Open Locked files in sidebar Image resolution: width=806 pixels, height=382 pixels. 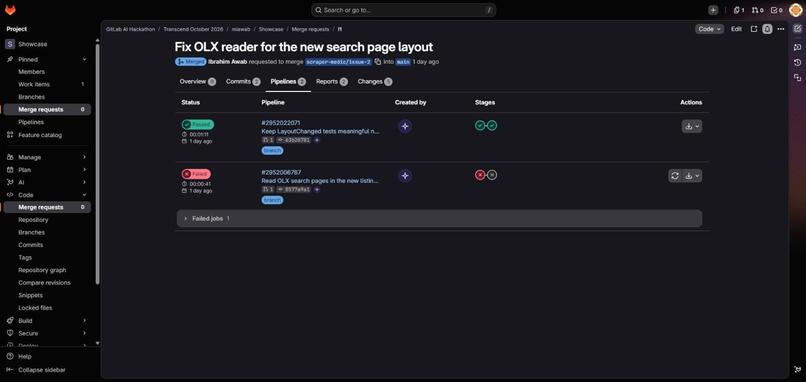point(47,308)
